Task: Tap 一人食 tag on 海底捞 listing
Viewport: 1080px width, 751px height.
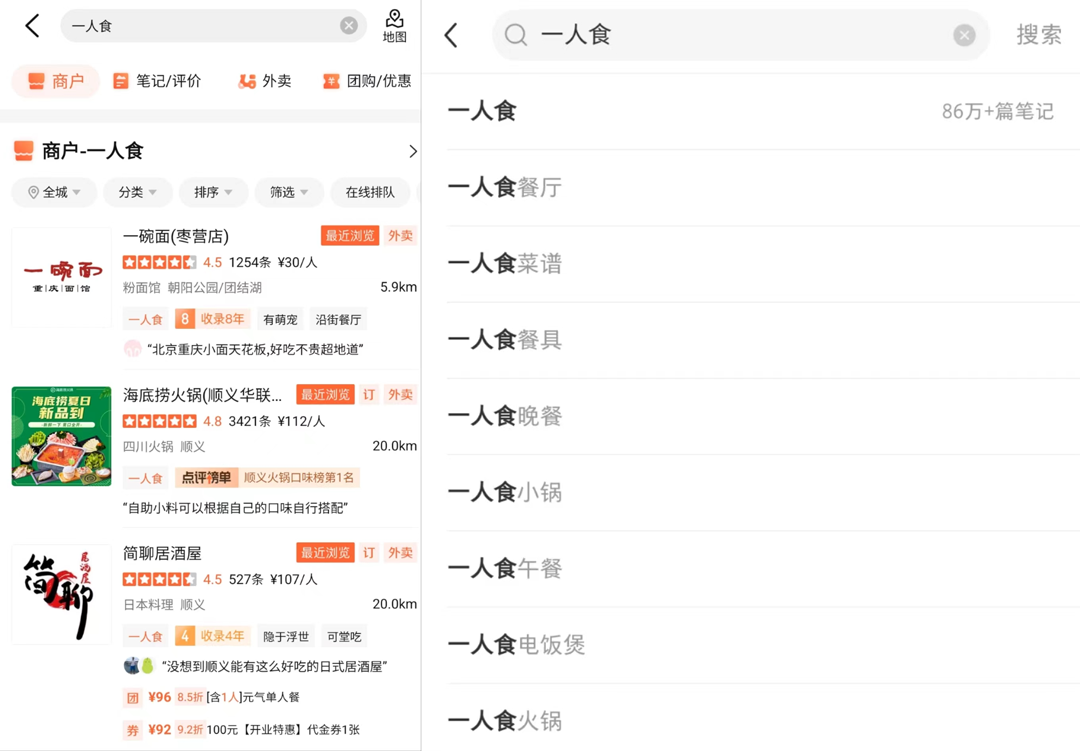Action: [x=145, y=478]
